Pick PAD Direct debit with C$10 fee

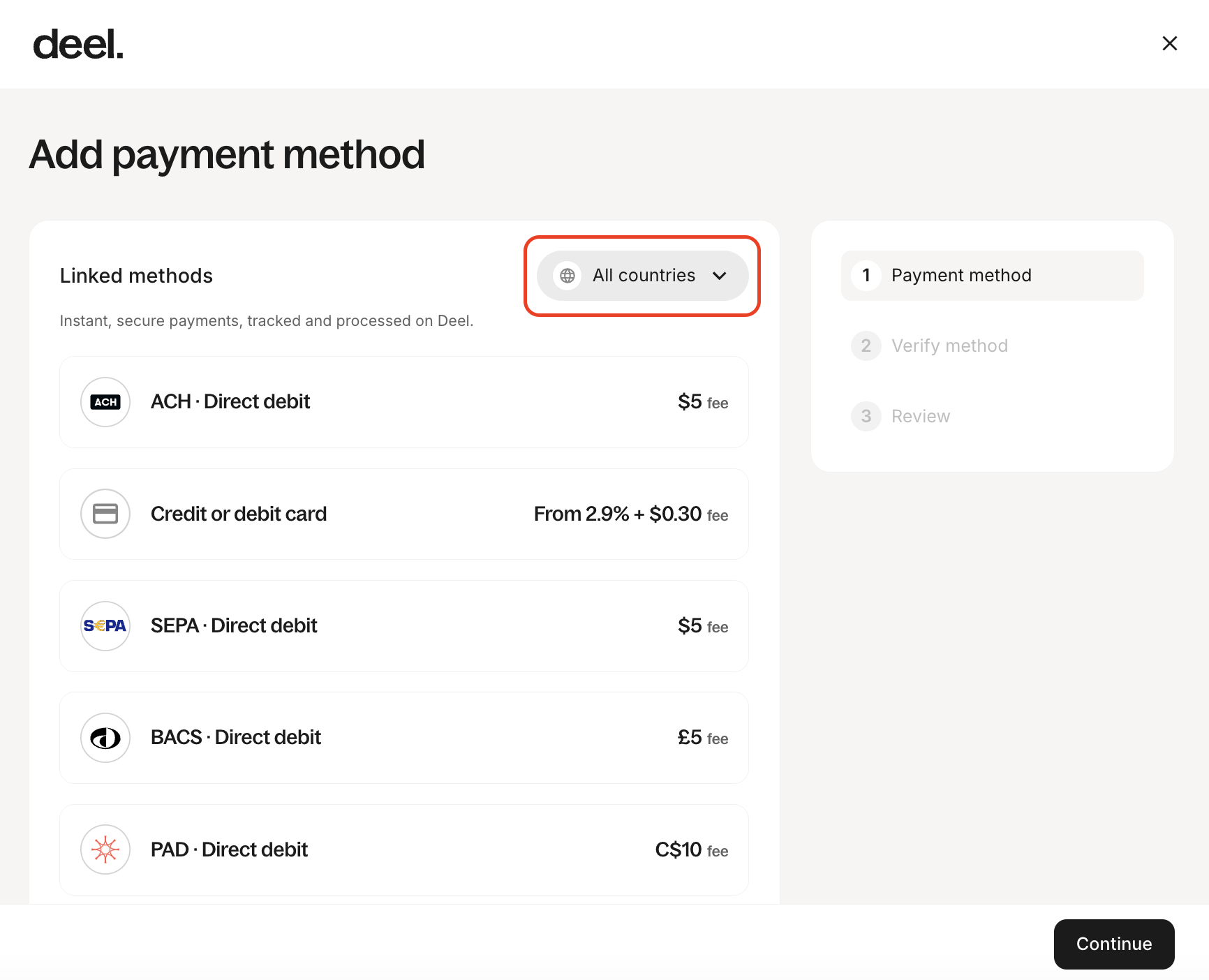pyautogui.click(x=403, y=849)
